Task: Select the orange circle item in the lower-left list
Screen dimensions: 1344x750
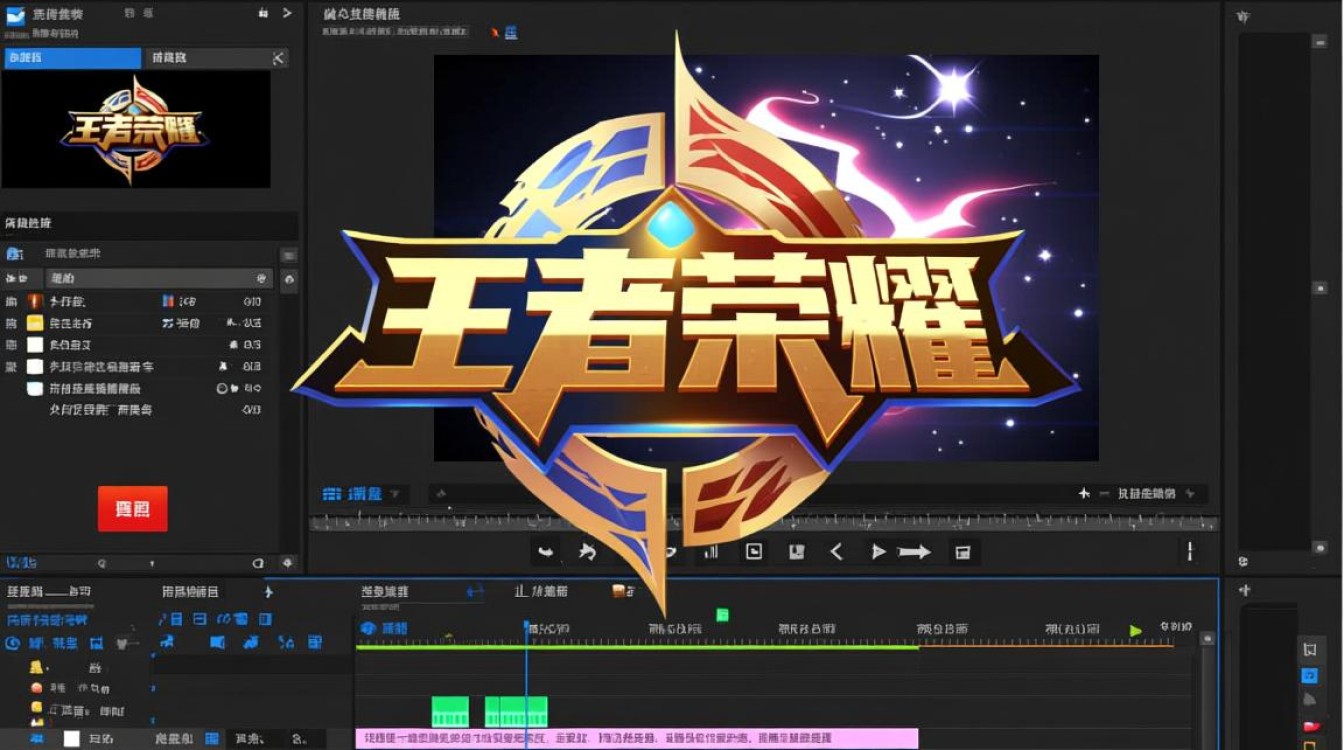Action: tap(36, 688)
